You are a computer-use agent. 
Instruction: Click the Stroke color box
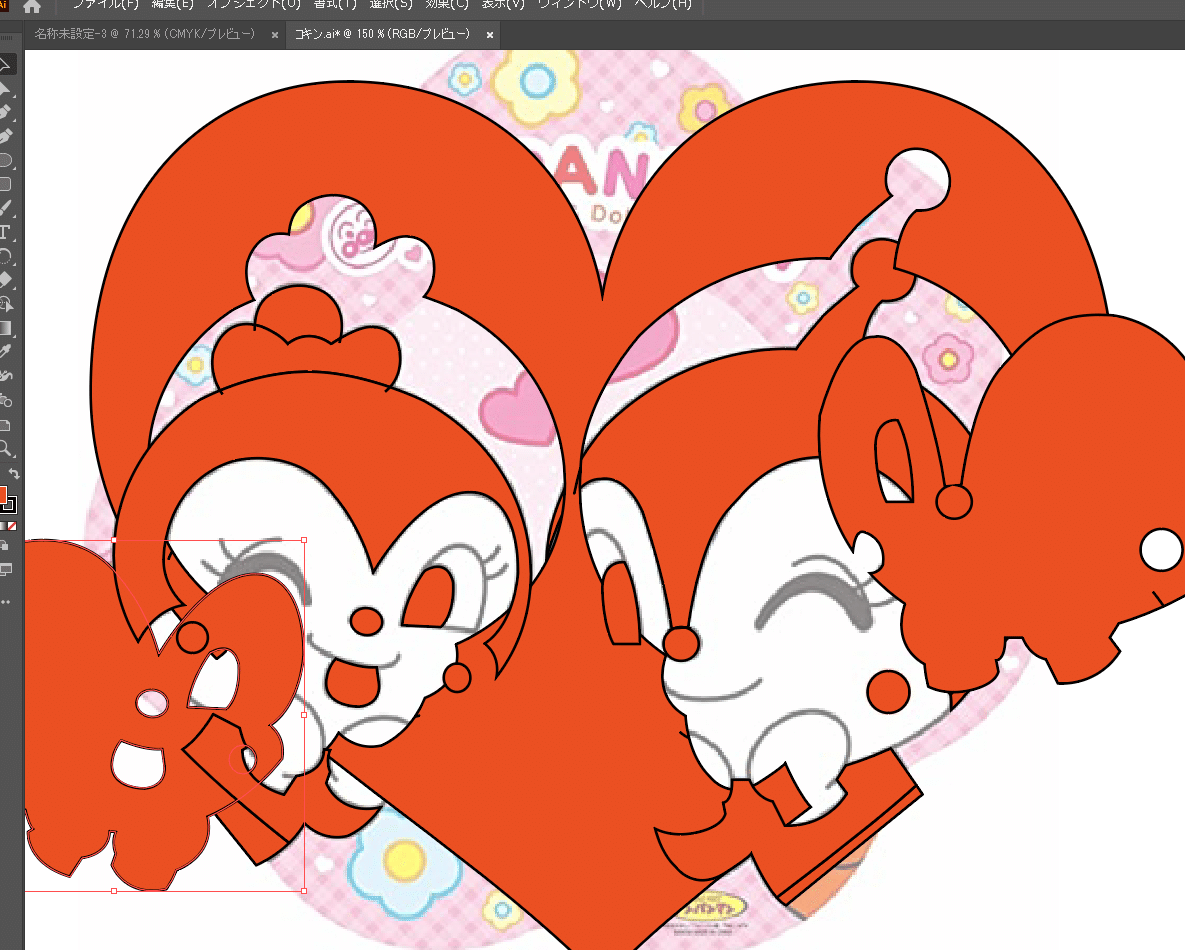tap(10, 505)
